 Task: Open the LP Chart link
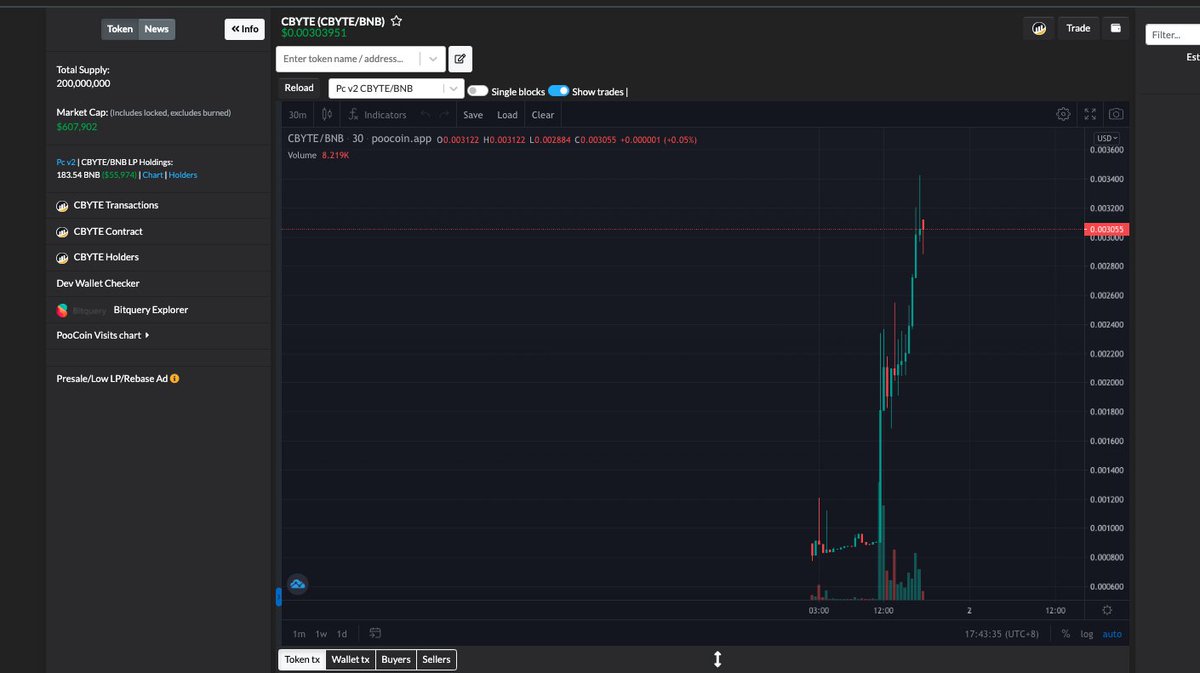pos(152,175)
